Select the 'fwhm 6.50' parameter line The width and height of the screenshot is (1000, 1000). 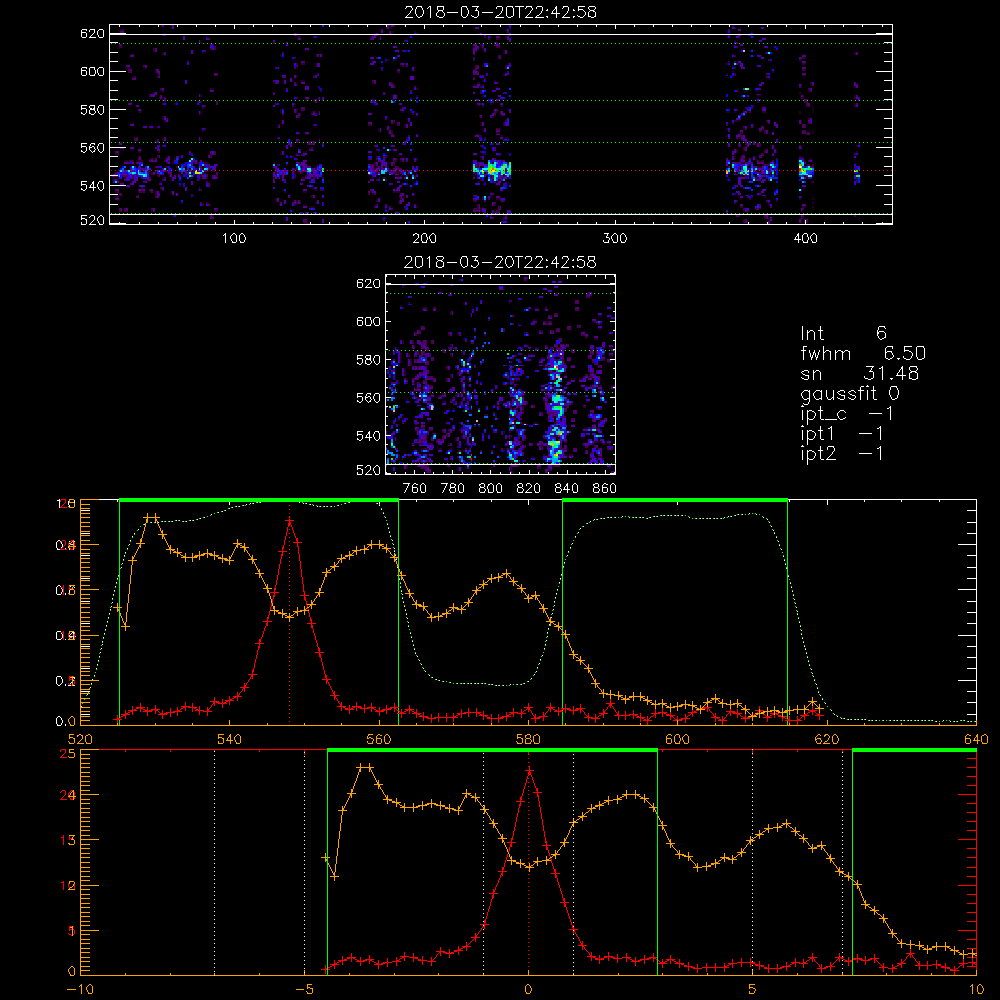coord(863,353)
